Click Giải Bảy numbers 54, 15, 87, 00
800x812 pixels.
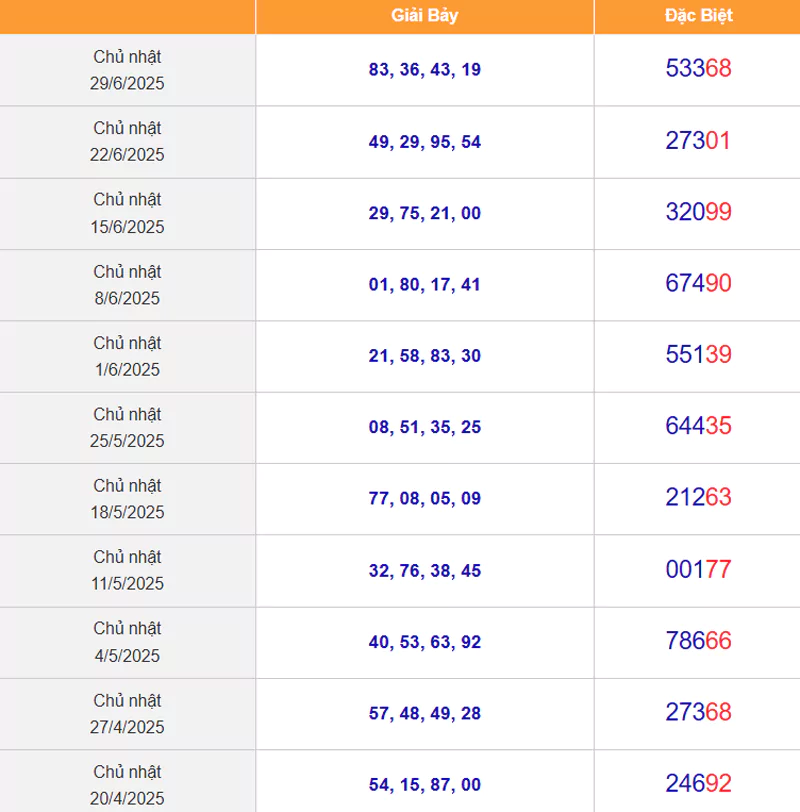[424, 785]
